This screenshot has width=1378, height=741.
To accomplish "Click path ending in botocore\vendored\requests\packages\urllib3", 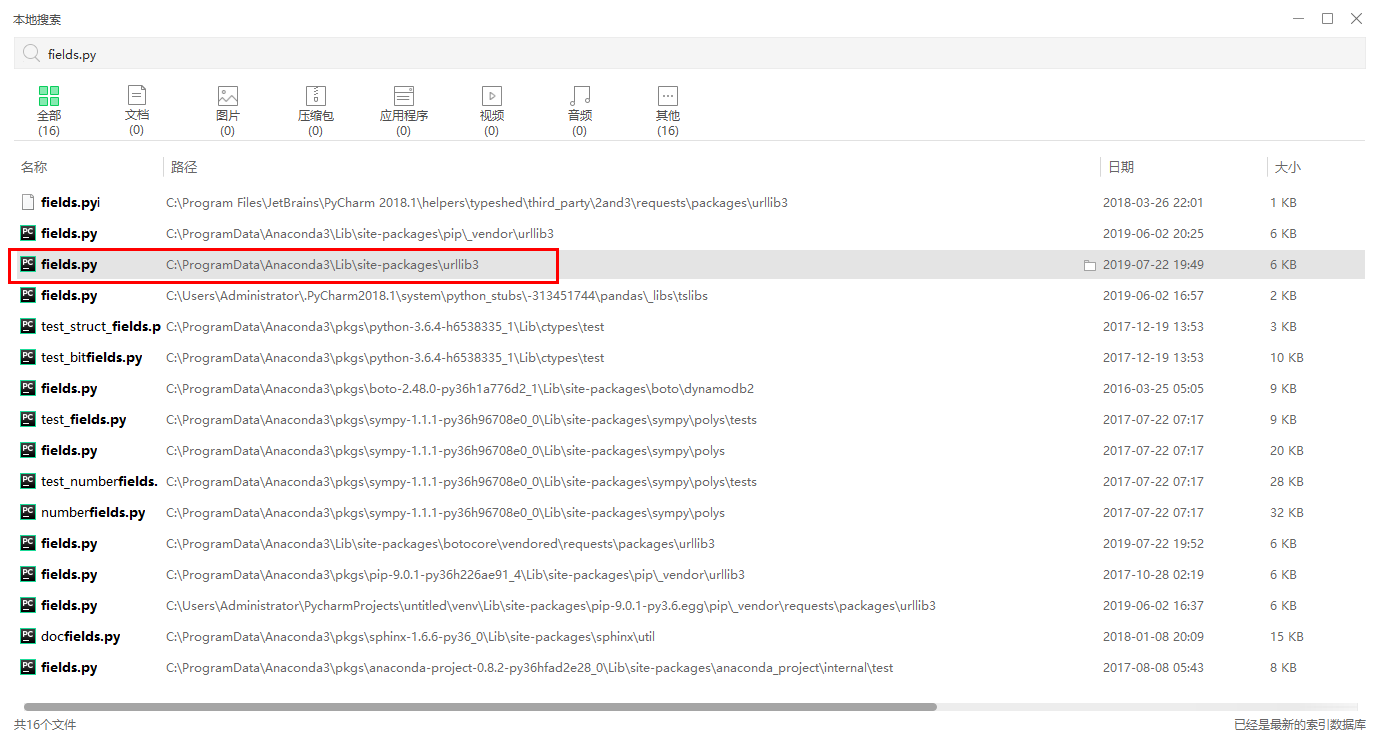I will pyautogui.click(x=440, y=543).
